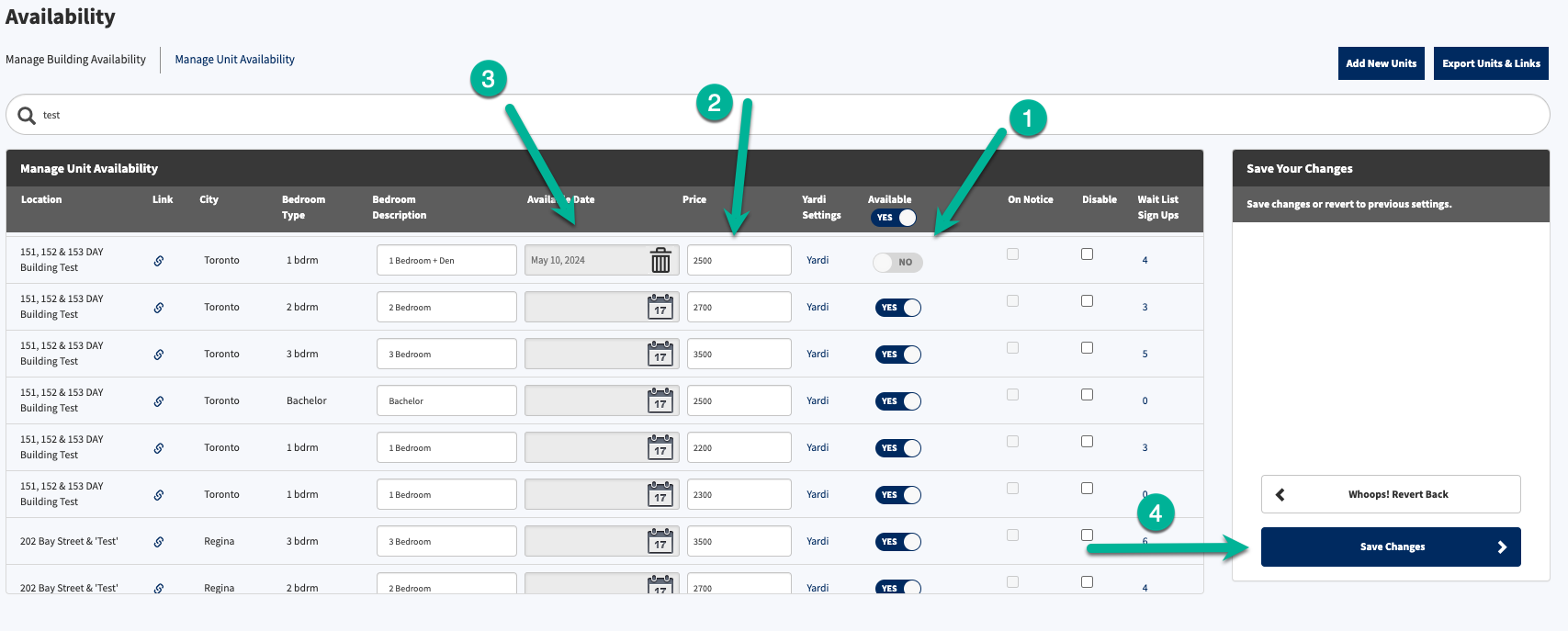The height and width of the screenshot is (631, 1568).
Task: Toggle the header Available YES switch for all
Action: click(894, 218)
